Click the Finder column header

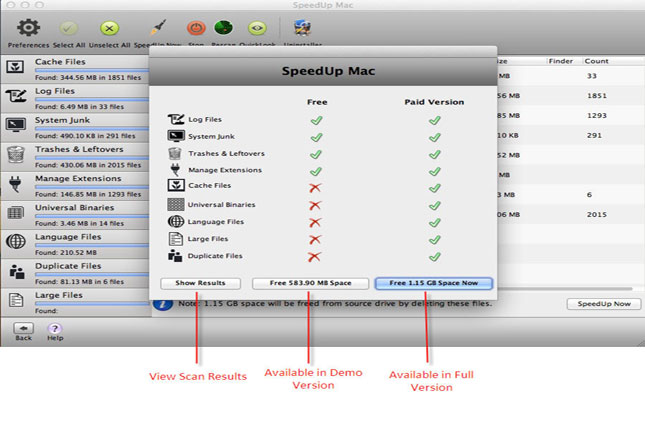pyautogui.click(x=561, y=61)
